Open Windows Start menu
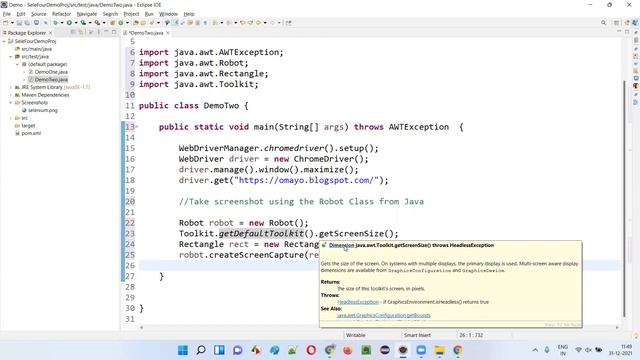The height and width of the screenshot is (360, 640). [183, 350]
